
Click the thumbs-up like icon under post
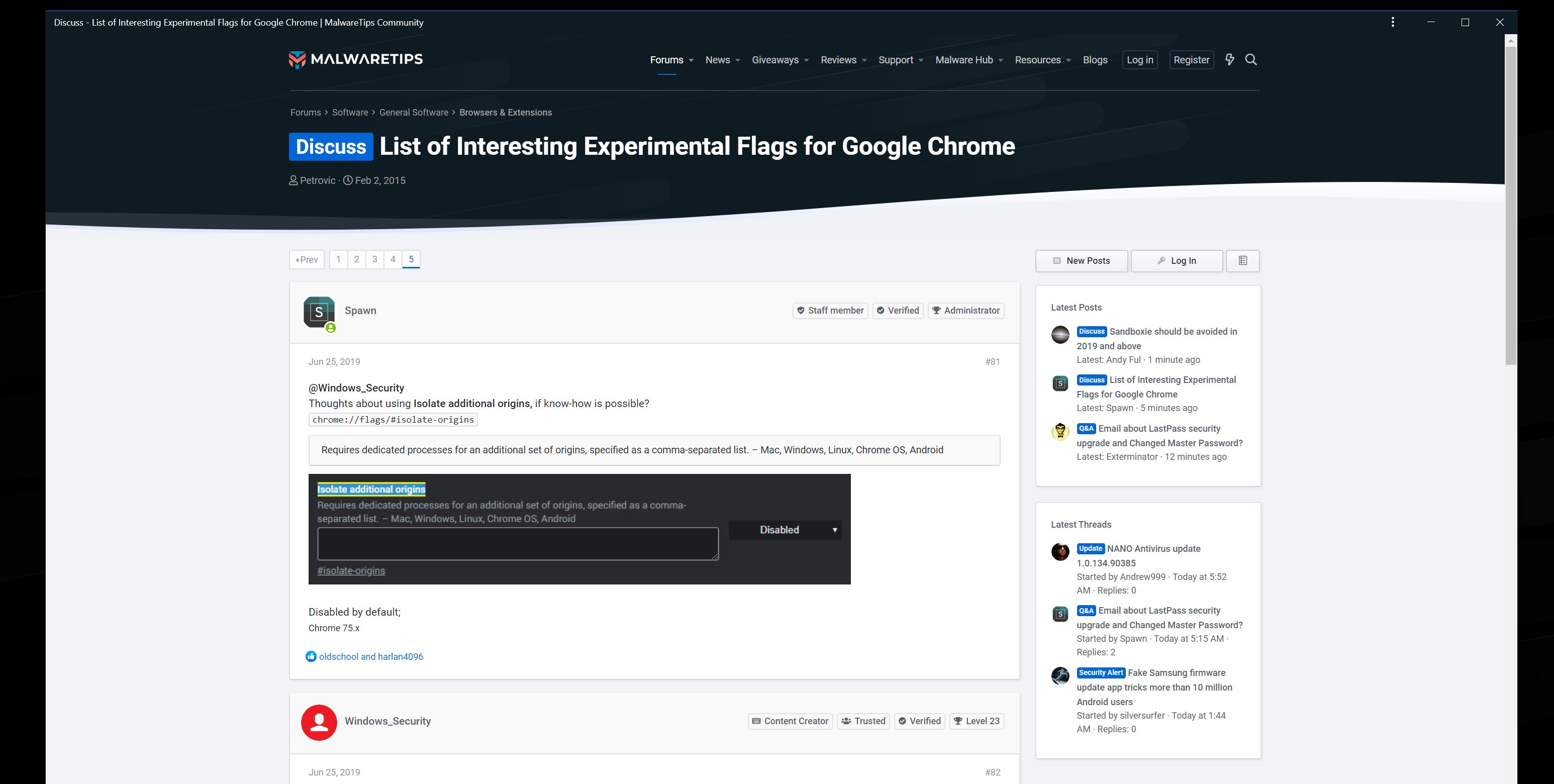(x=311, y=656)
